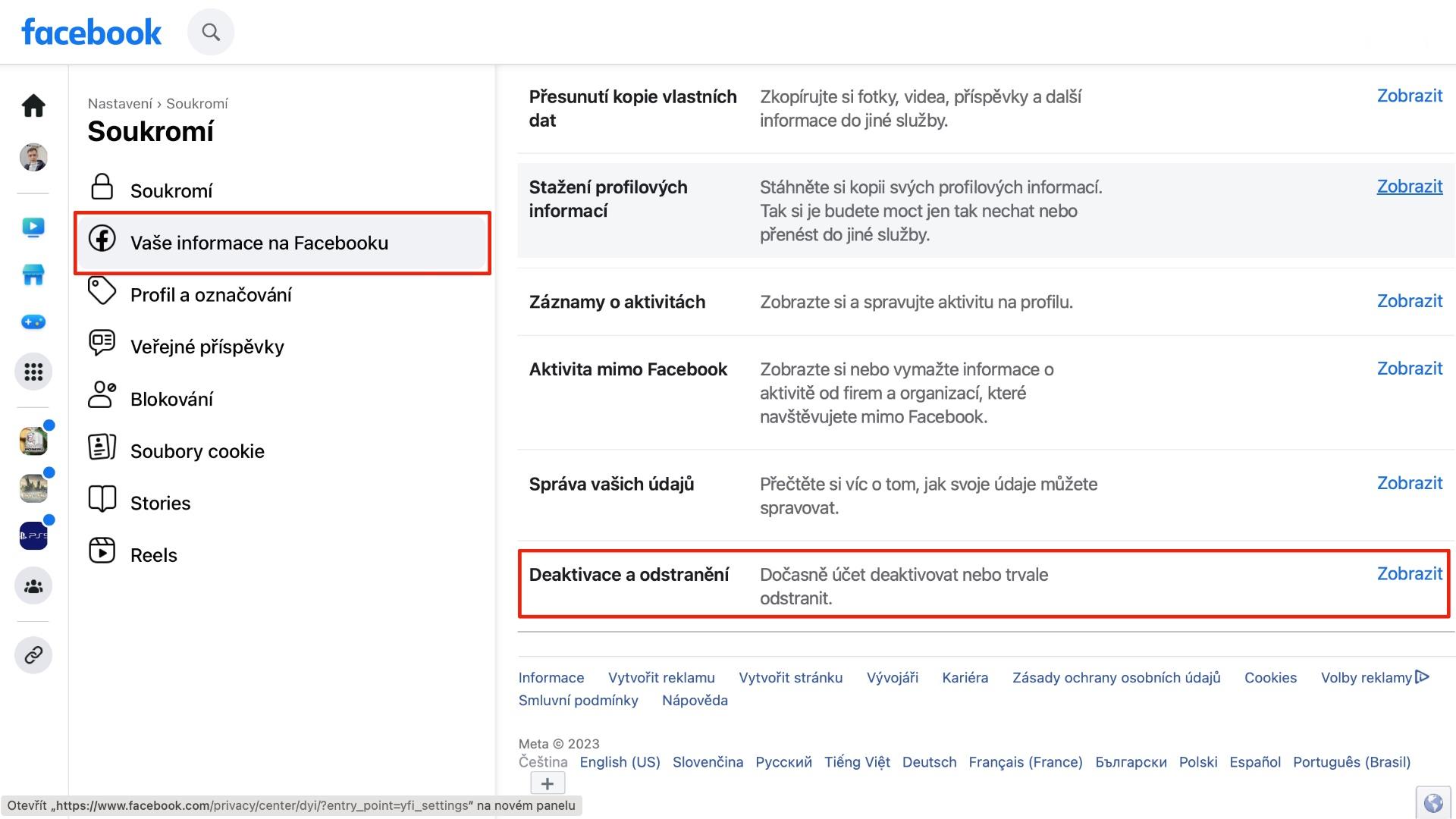Image resolution: width=1456 pixels, height=819 pixels.
Task: Open the Gaming controller icon
Action: tap(33, 322)
